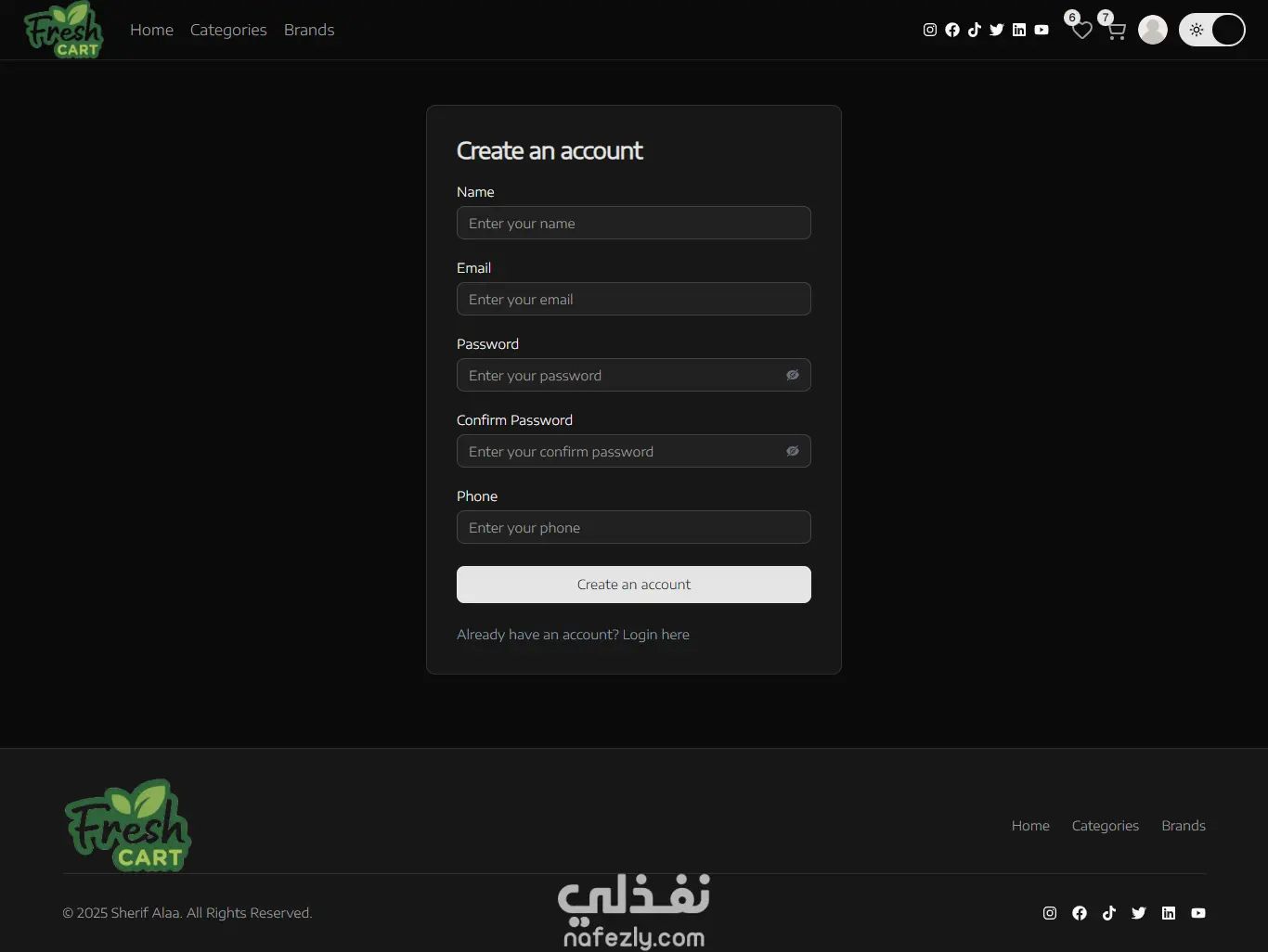Screen dimensions: 1268x952
Task: Open TikTok icon in the header
Action: (975, 30)
